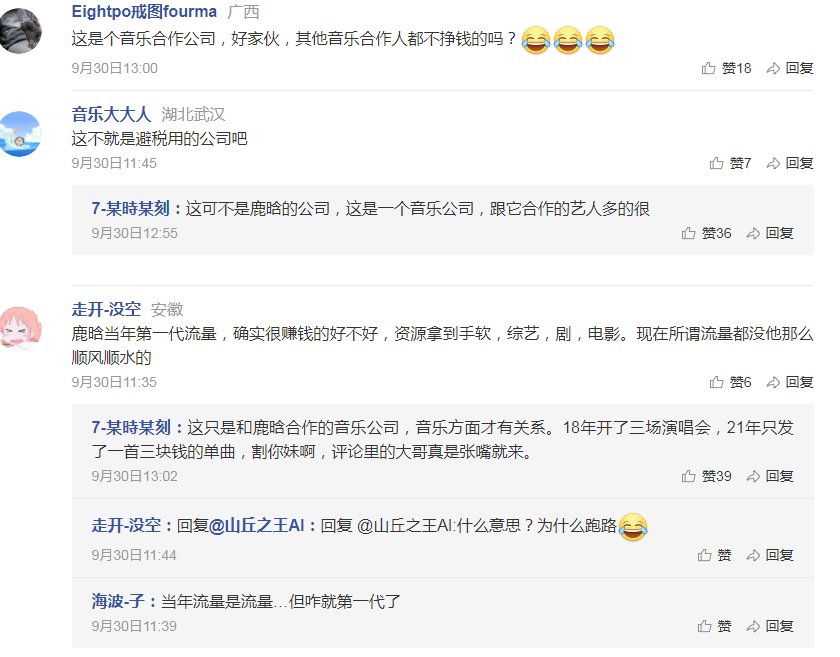Click the 海波-子 username link
The width and height of the screenshot is (840, 657).
pos(118,601)
